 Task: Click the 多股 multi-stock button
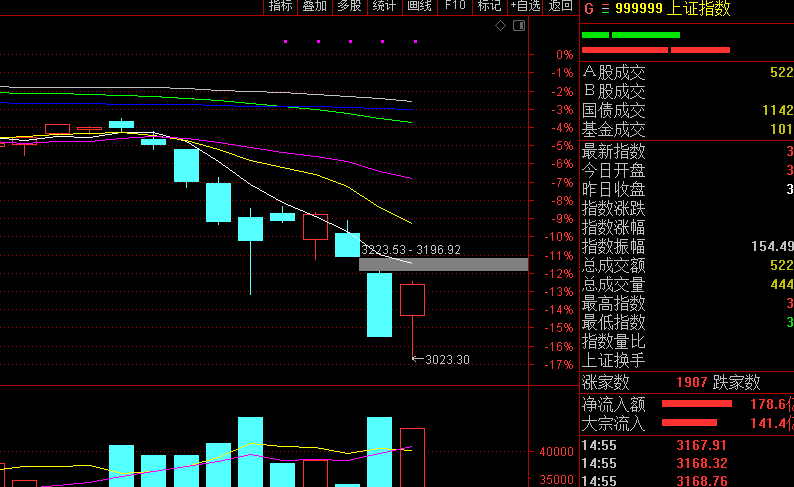point(348,6)
